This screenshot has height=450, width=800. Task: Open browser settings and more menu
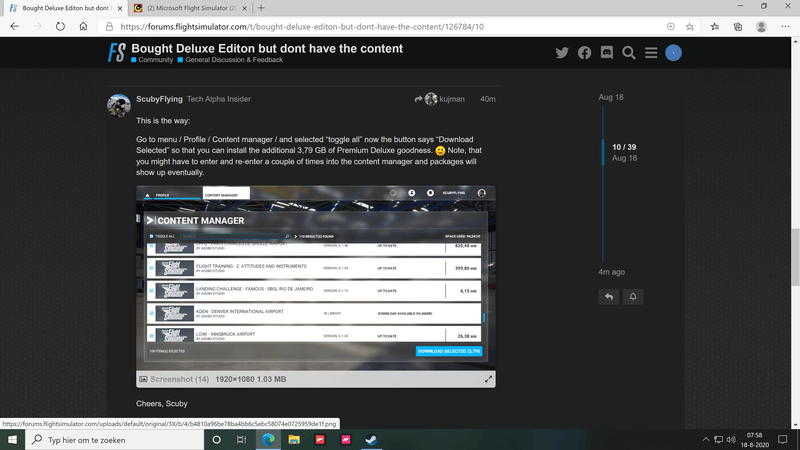point(785,27)
